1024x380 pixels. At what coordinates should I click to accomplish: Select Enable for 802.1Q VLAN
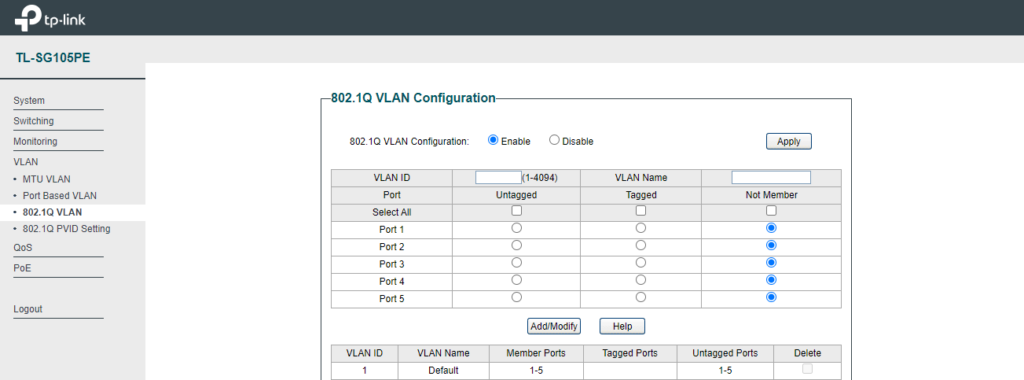tap(493, 140)
